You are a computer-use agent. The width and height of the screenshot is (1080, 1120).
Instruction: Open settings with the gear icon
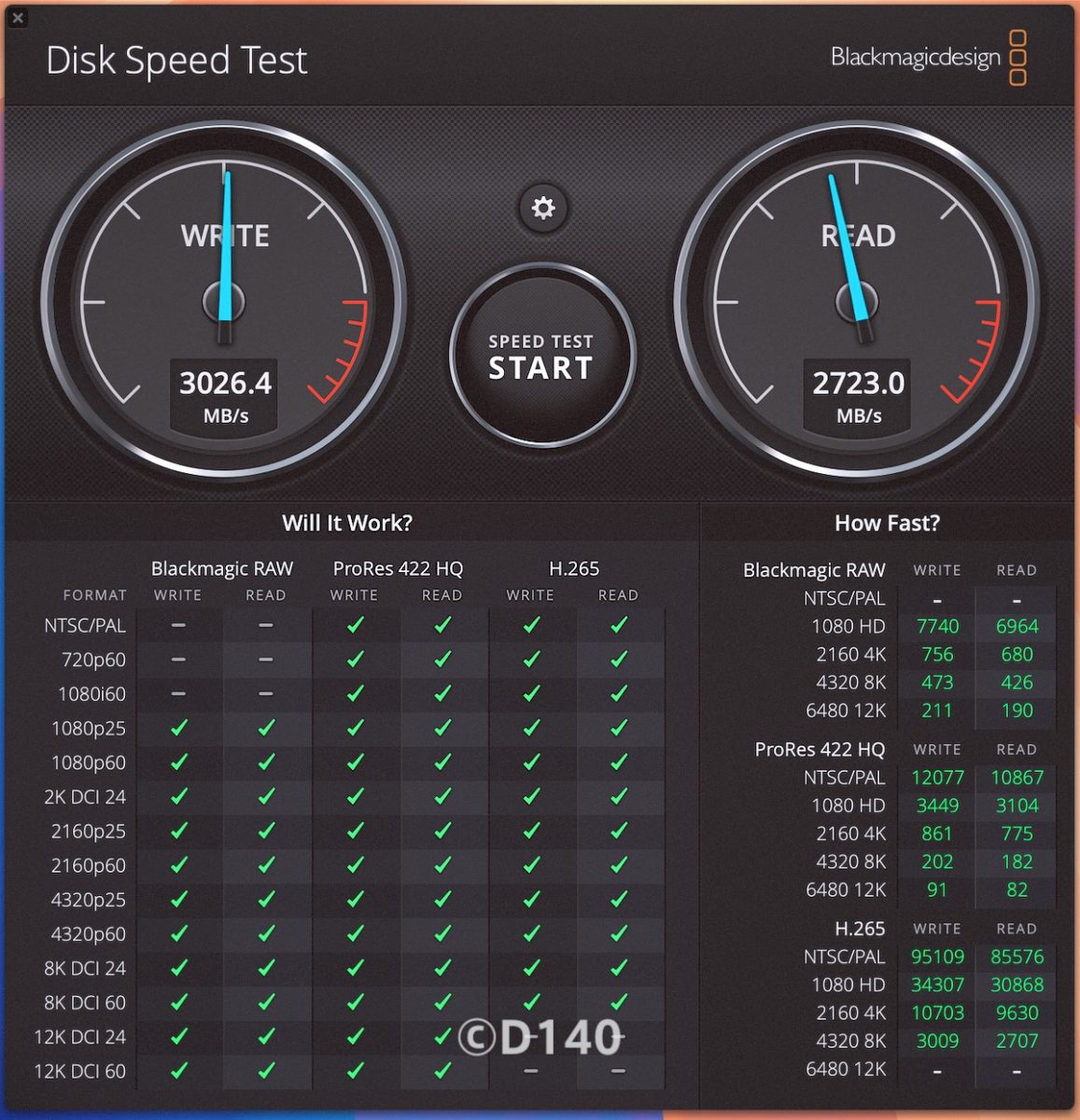[x=542, y=207]
